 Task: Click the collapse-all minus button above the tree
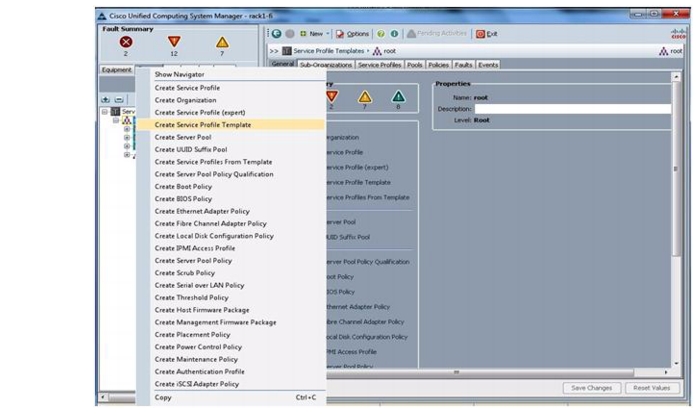click(119, 99)
